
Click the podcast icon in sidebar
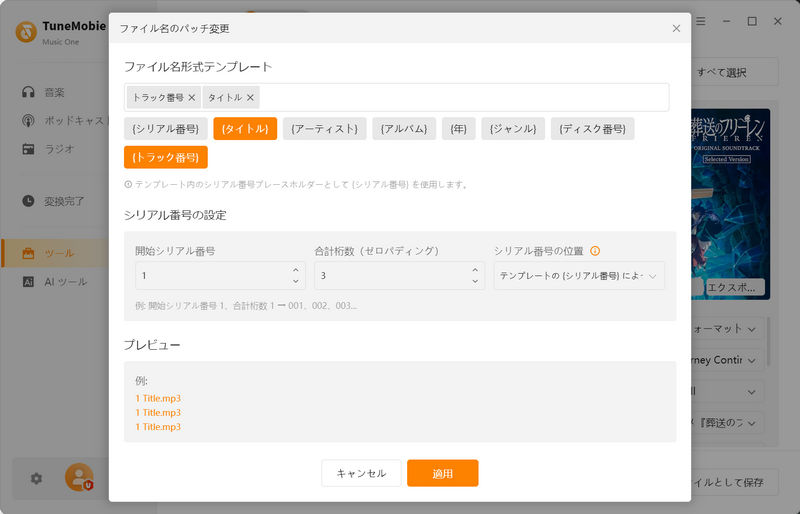28,120
